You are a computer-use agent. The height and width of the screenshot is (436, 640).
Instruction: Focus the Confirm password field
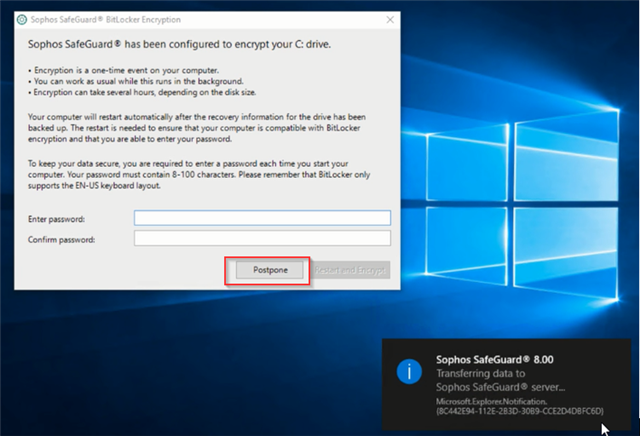(262, 238)
